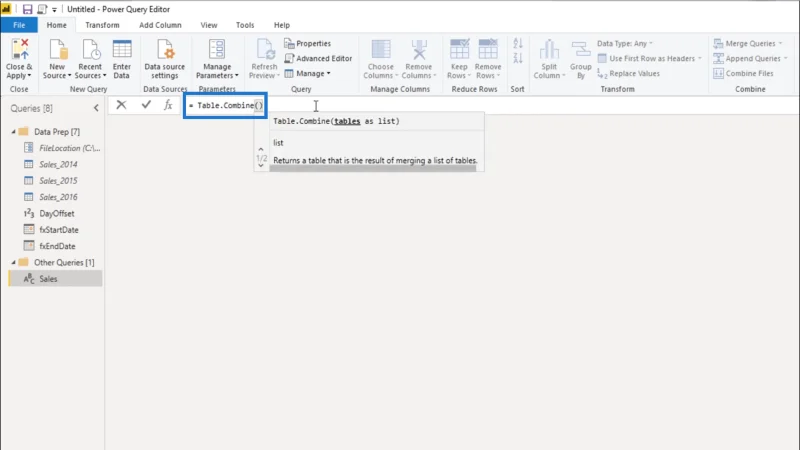
Task: Switch to the Help tab
Action: [282, 25]
